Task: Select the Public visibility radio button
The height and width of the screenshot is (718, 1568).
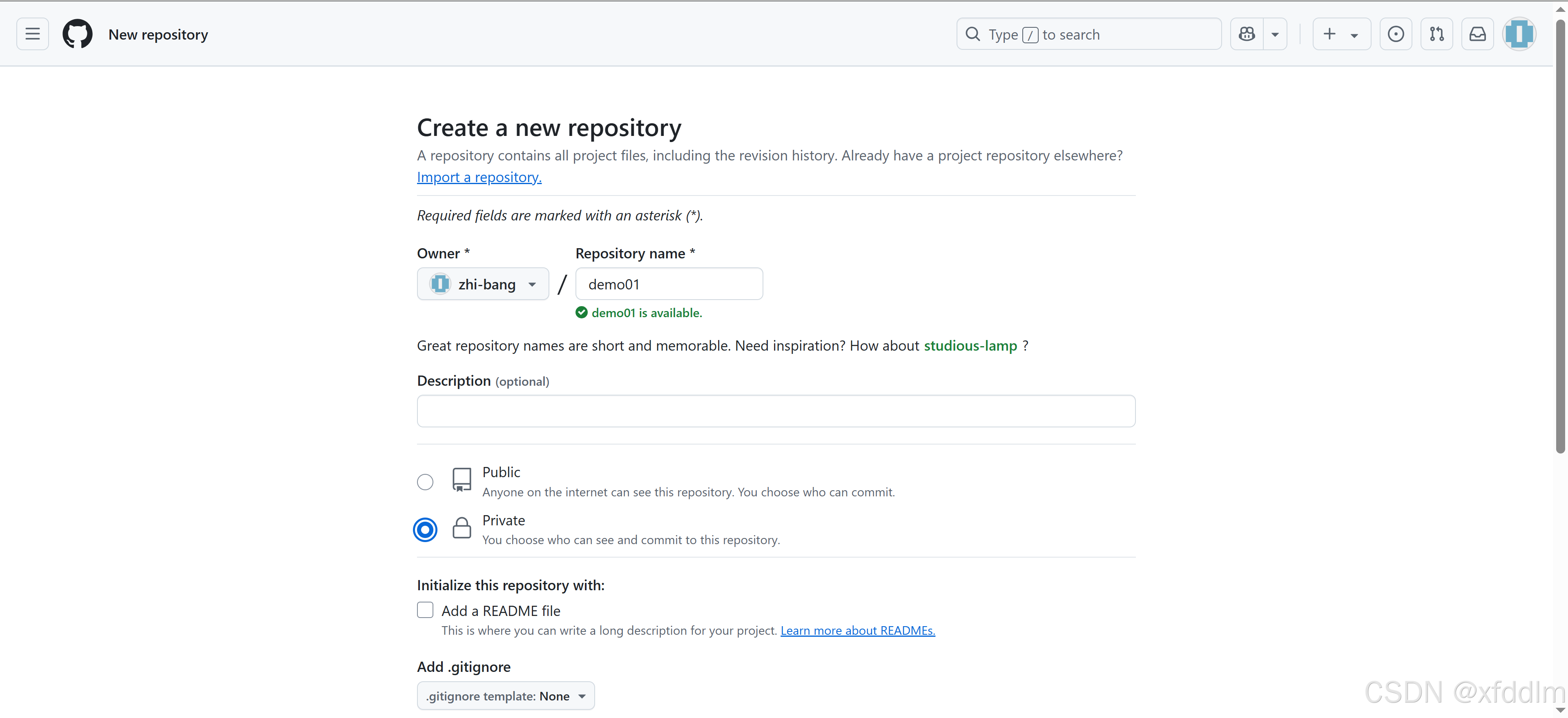Action: pyautogui.click(x=425, y=482)
